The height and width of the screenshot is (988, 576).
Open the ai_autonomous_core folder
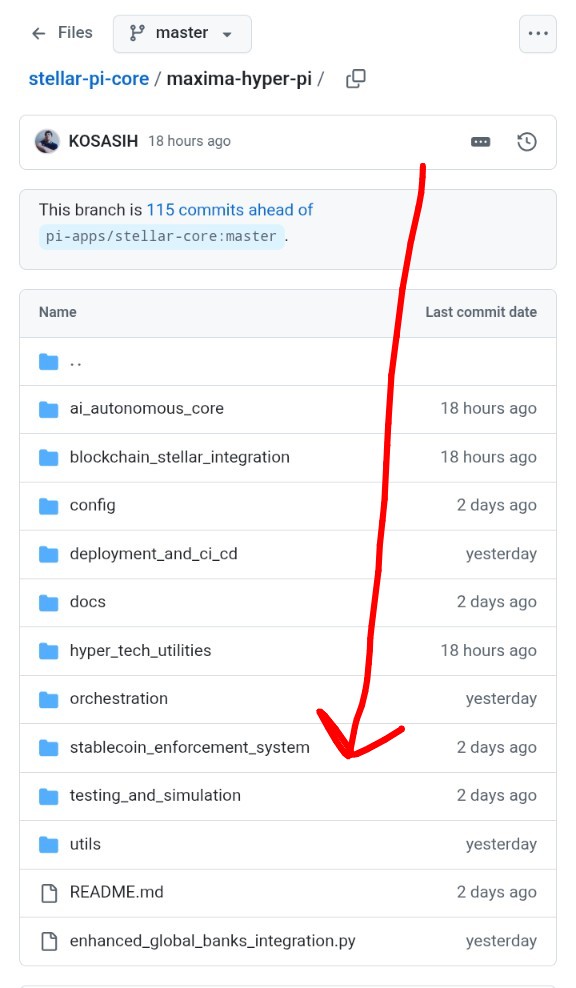[x=147, y=408]
